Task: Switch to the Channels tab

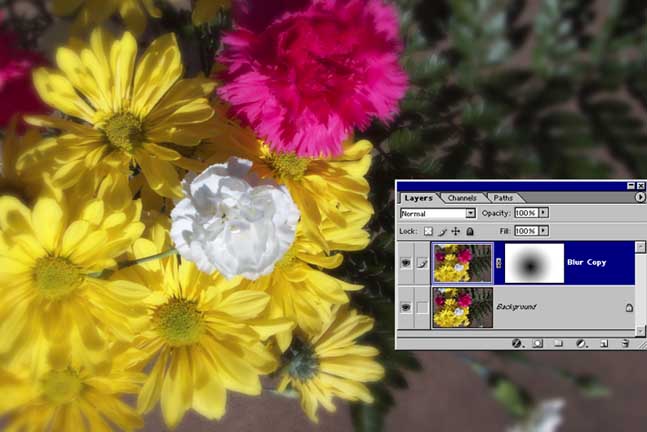Action: click(462, 198)
